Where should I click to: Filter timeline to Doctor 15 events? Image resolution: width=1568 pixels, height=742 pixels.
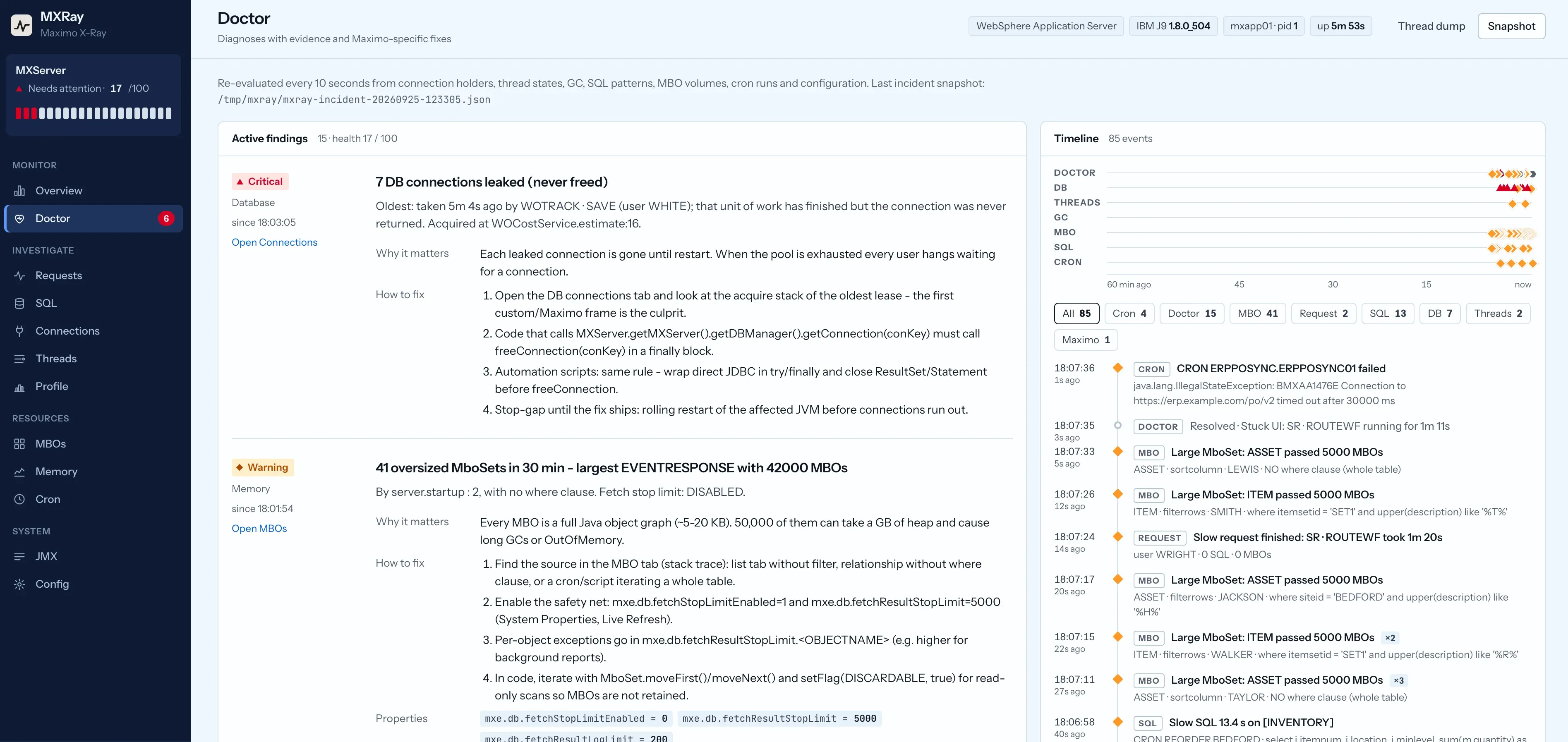click(1191, 314)
